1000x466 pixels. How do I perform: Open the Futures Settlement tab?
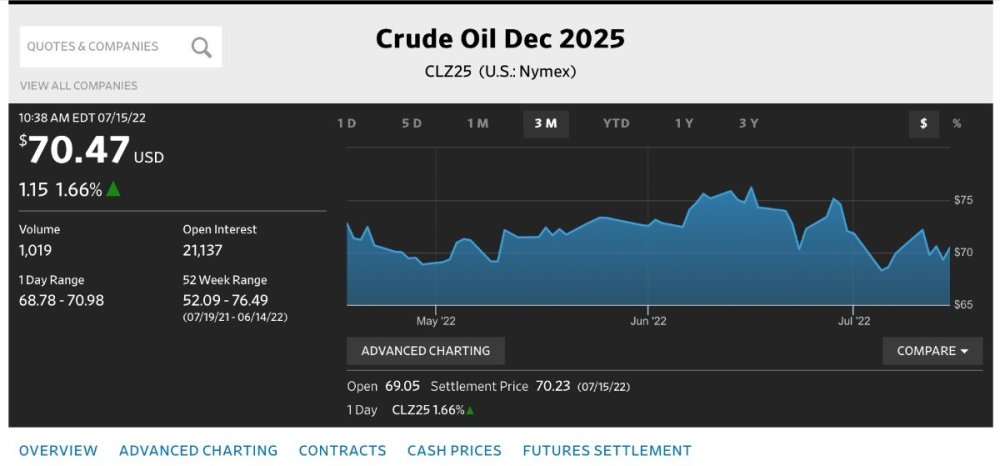607,451
